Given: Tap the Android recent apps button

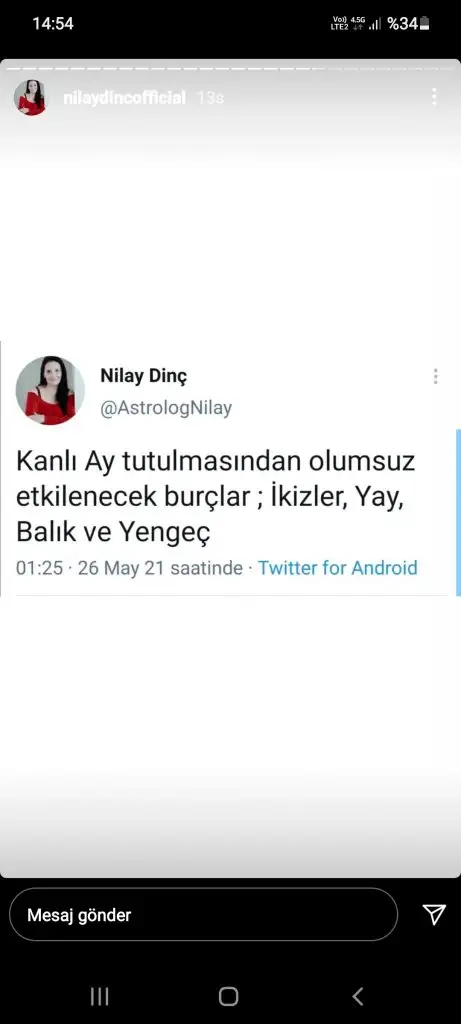Looking at the screenshot, I should (99, 996).
